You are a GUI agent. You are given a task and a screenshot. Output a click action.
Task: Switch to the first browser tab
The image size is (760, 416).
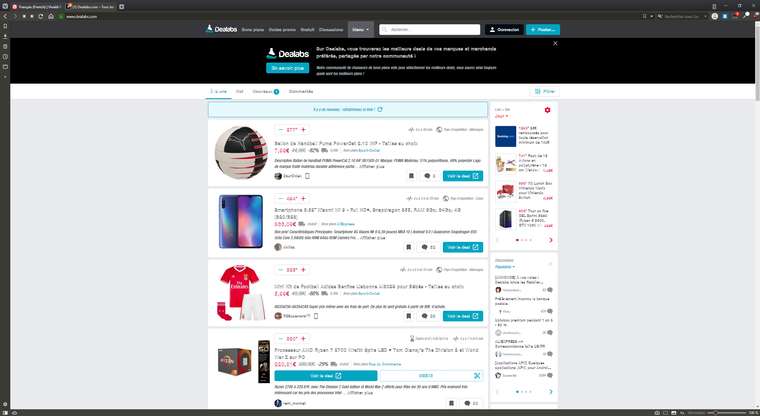[x=36, y=7]
